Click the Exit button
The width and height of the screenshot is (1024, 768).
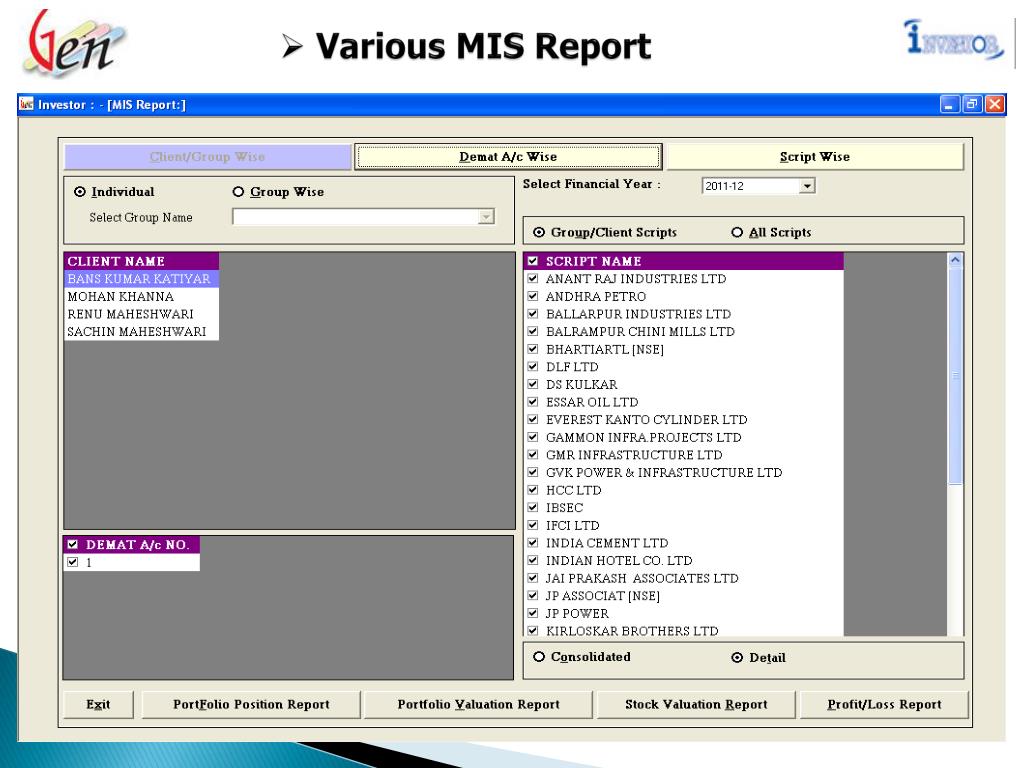(x=98, y=705)
